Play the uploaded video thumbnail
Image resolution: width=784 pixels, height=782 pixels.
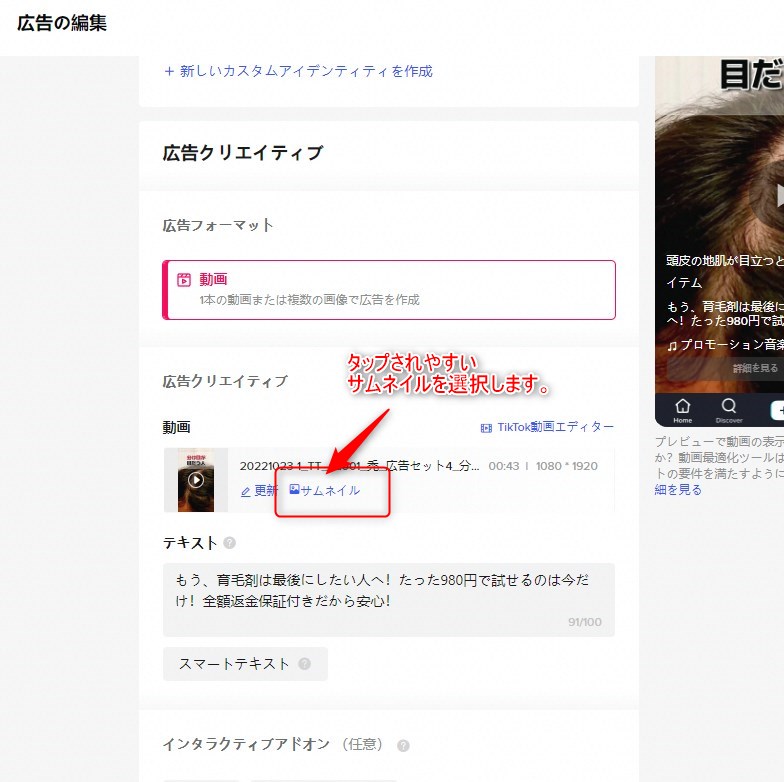196,480
